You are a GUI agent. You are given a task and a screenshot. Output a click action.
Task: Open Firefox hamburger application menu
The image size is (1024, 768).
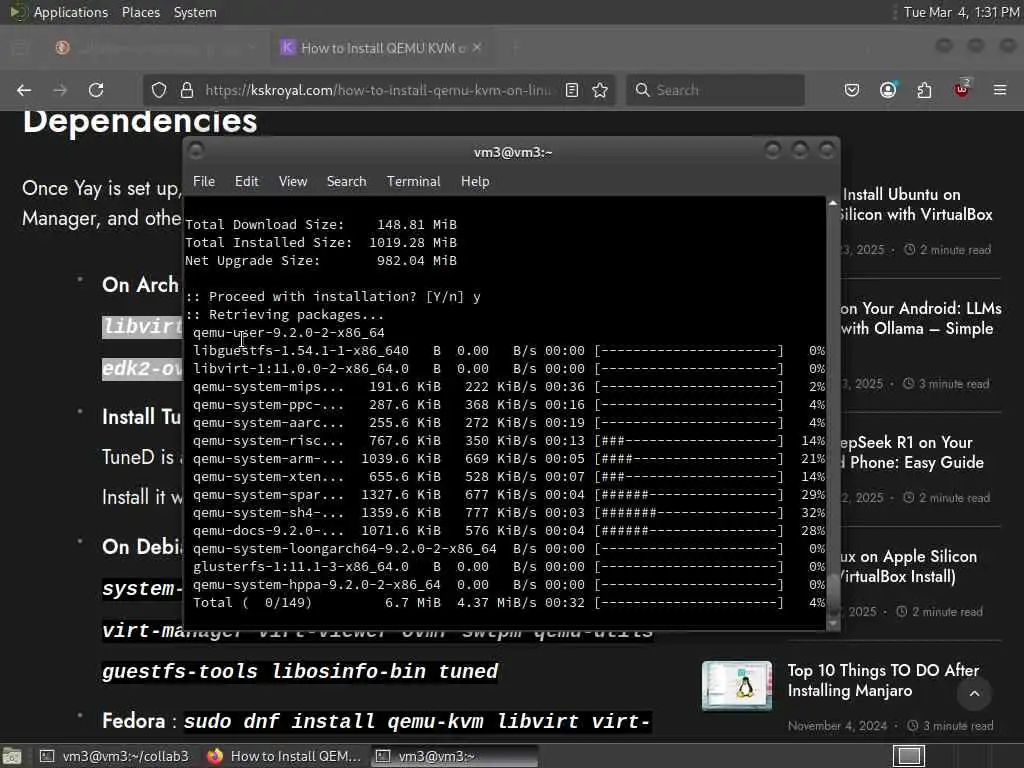pyautogui.click(x=1000, y=90)
